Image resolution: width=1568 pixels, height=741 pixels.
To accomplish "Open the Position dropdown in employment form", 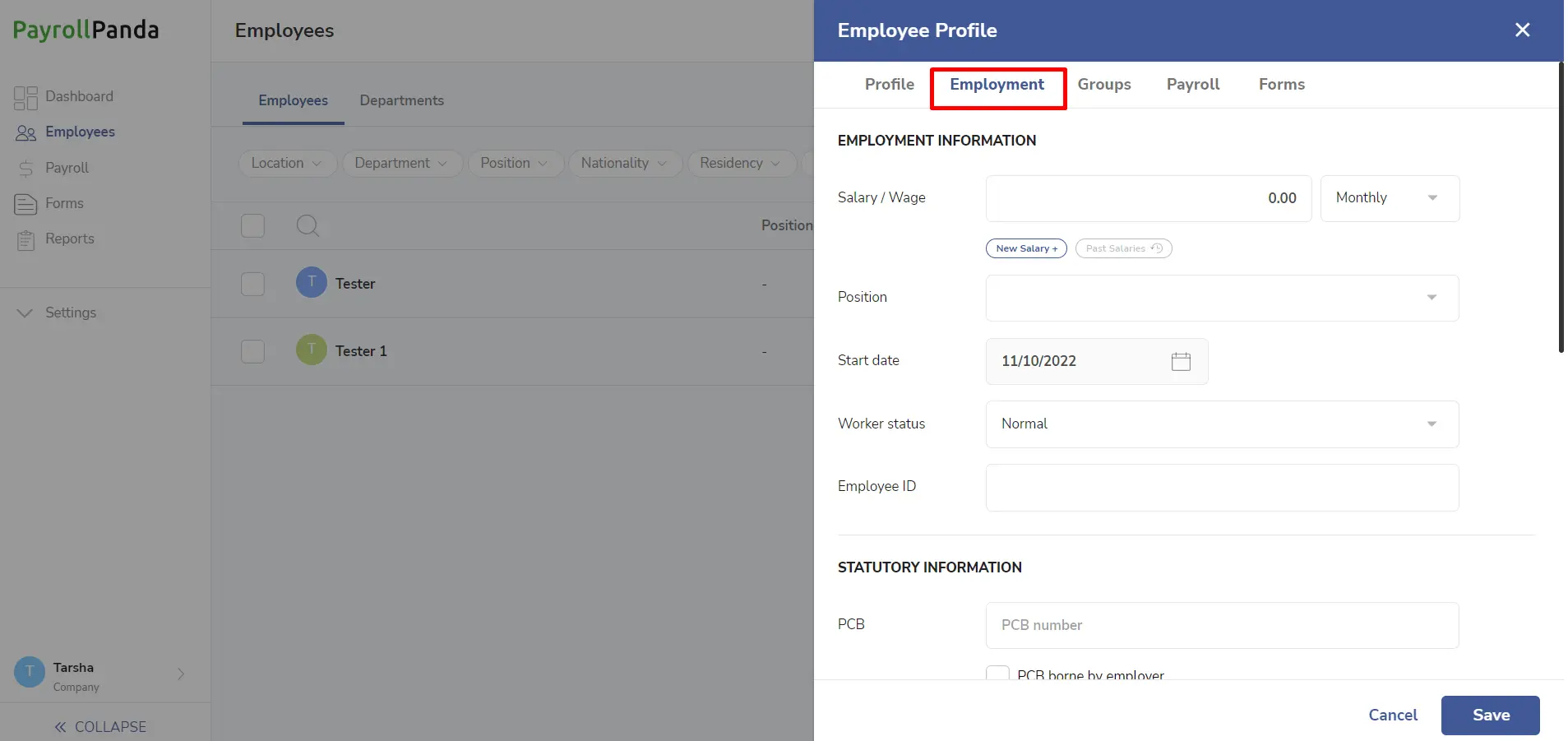I will pos(1222,298).
